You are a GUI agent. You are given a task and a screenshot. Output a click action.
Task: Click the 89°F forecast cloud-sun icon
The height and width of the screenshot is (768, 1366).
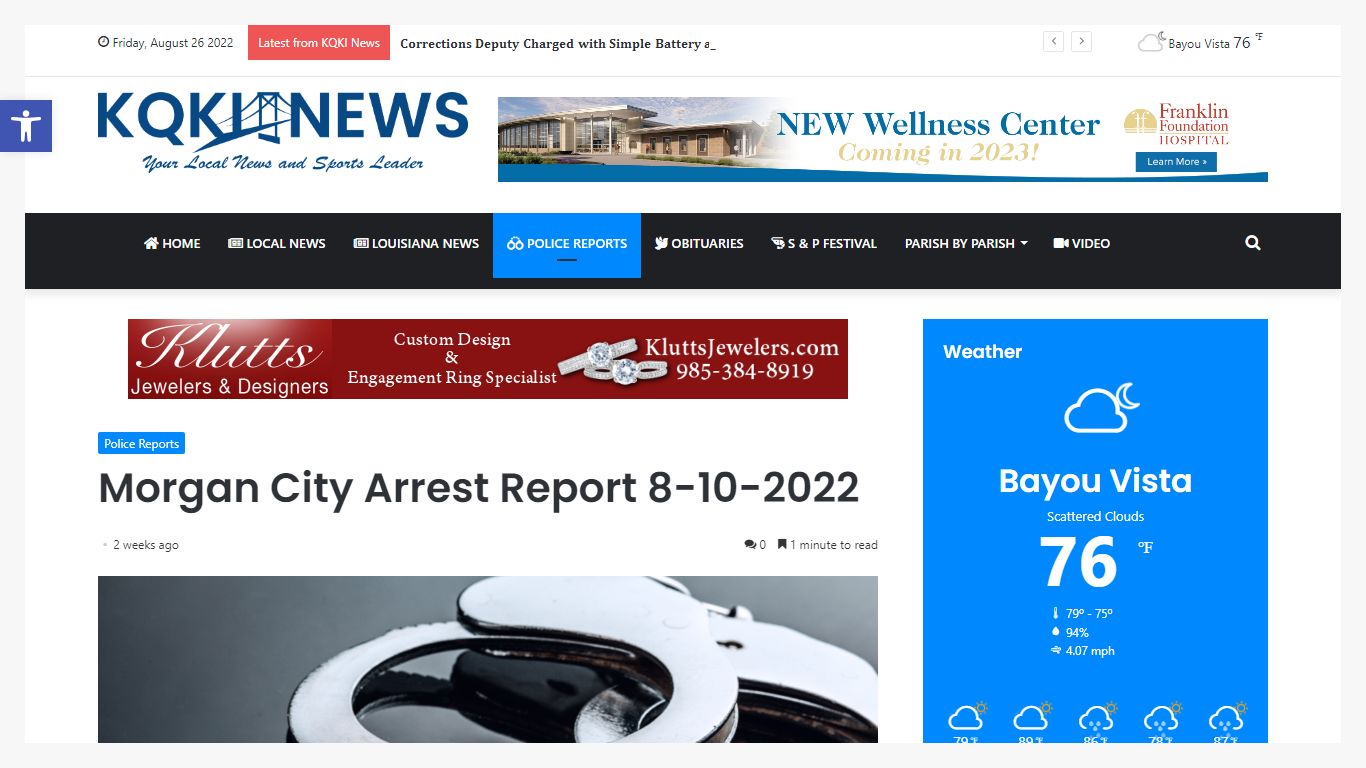point(1032,716)
